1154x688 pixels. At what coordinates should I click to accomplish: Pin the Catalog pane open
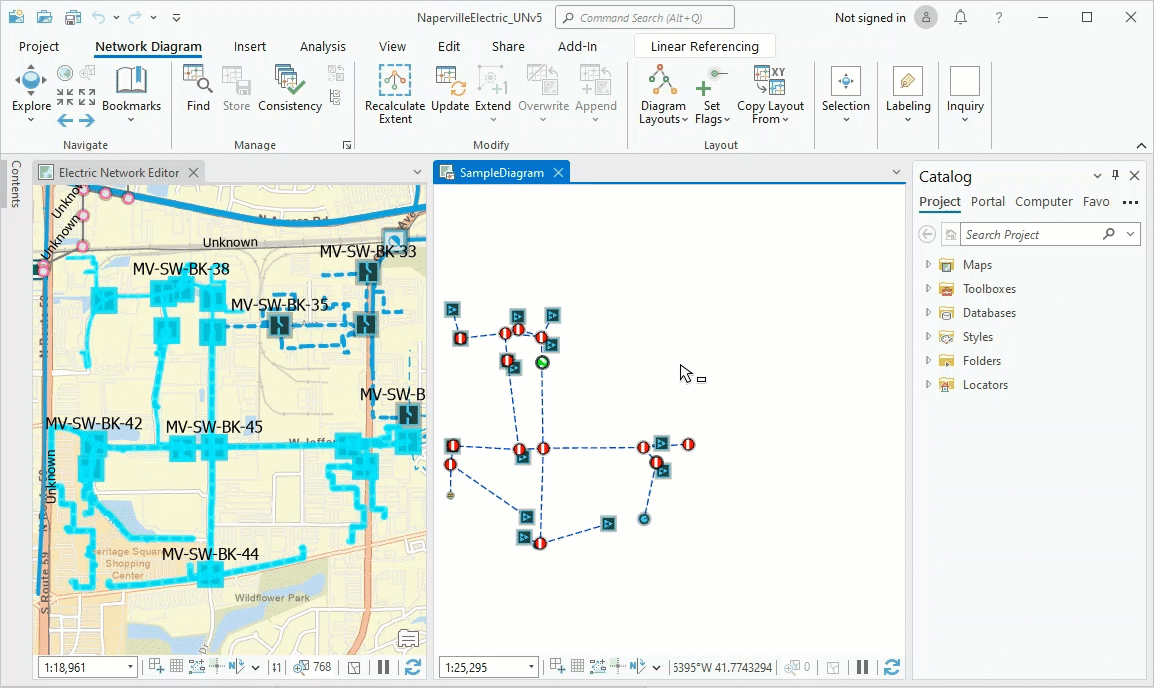(x=1114, y=176)
